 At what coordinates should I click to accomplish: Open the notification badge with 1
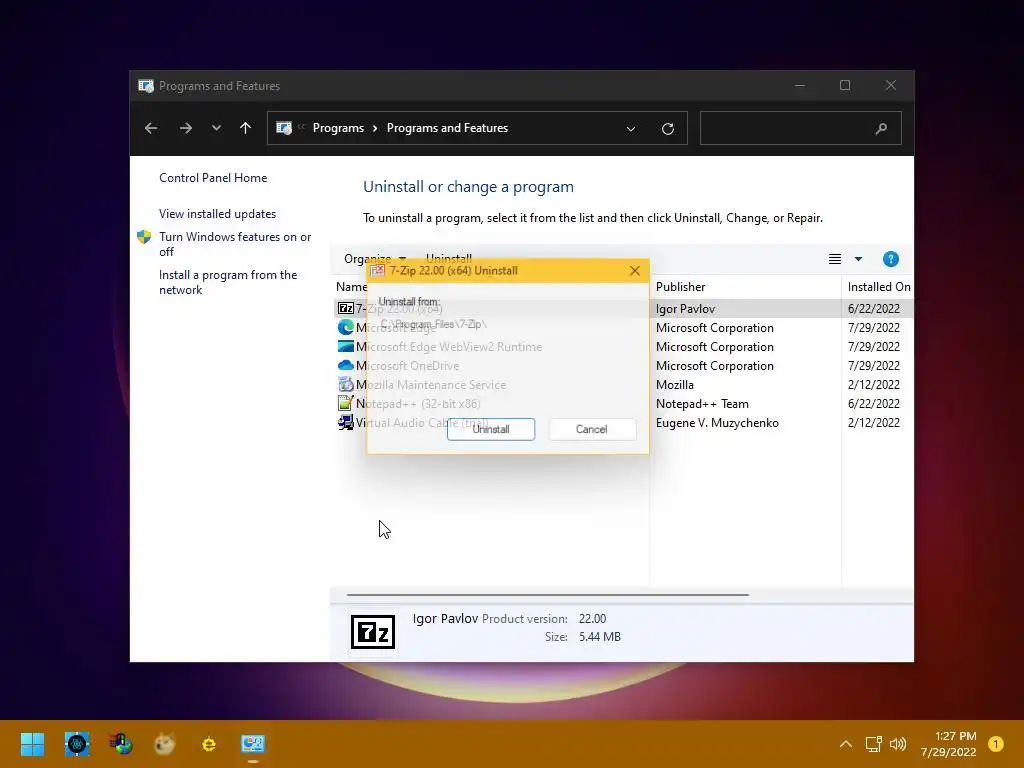[x=995, y=744]
